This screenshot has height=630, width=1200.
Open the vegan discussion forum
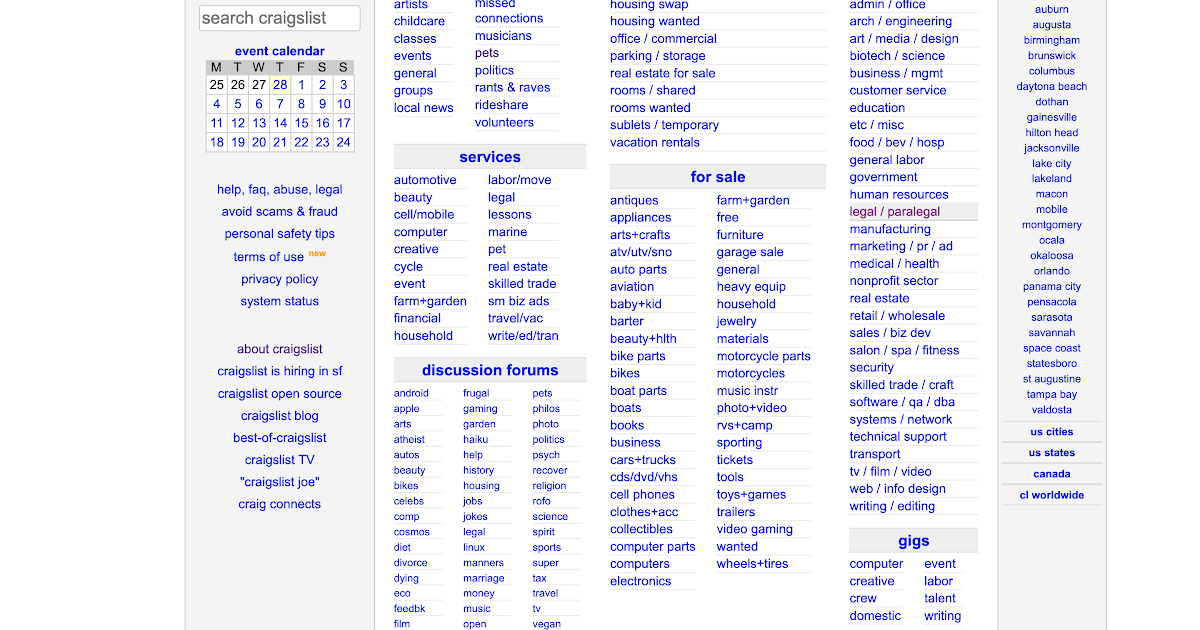click(547, 624)
